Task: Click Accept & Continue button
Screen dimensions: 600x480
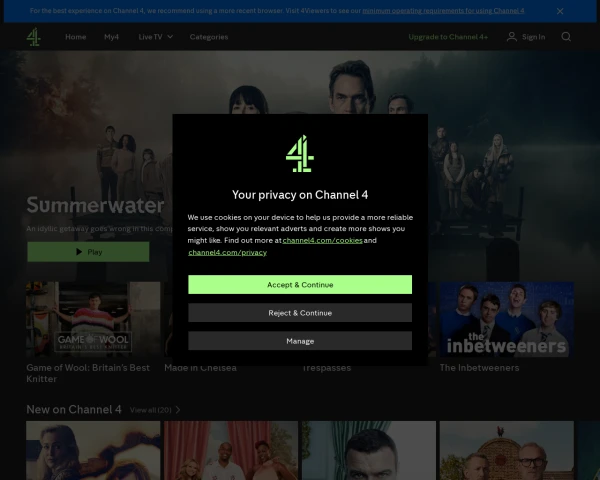Action: (300, 284)
